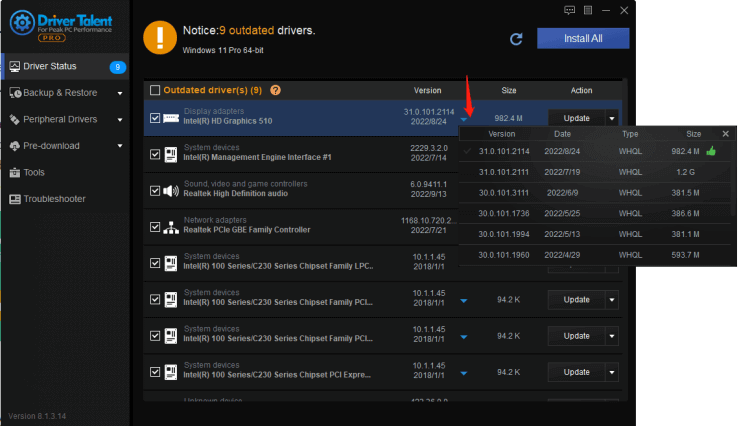Click the network adapter icon for Realtek PCIe
This screenshot has width=750, height=426.
(170, 227)
